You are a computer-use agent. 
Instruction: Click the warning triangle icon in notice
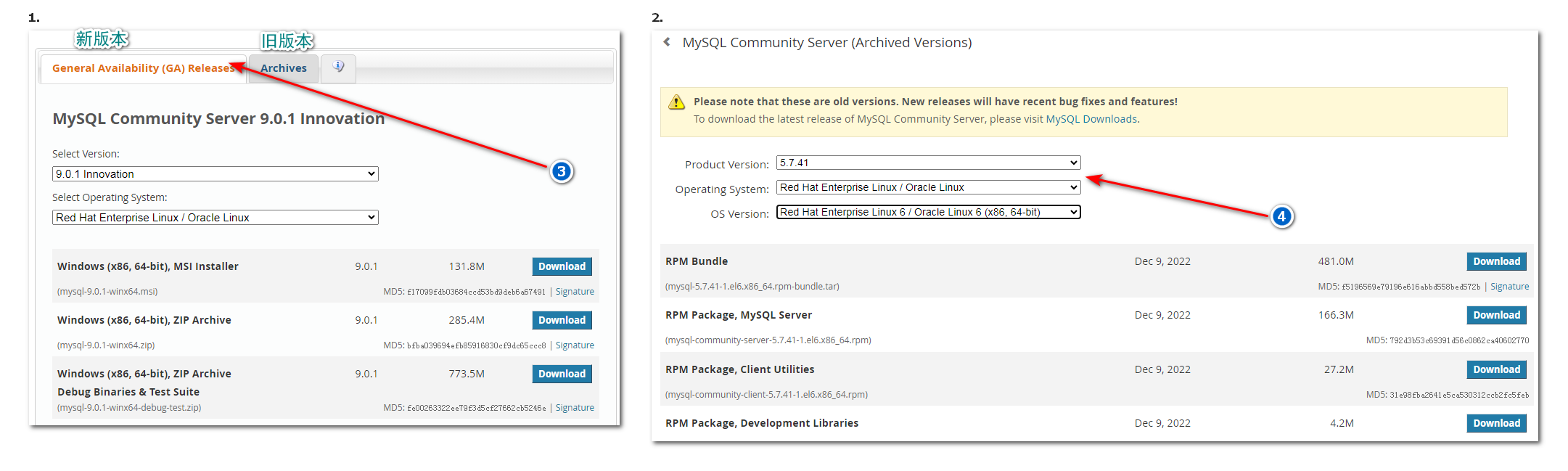click(x=676, y=102)
